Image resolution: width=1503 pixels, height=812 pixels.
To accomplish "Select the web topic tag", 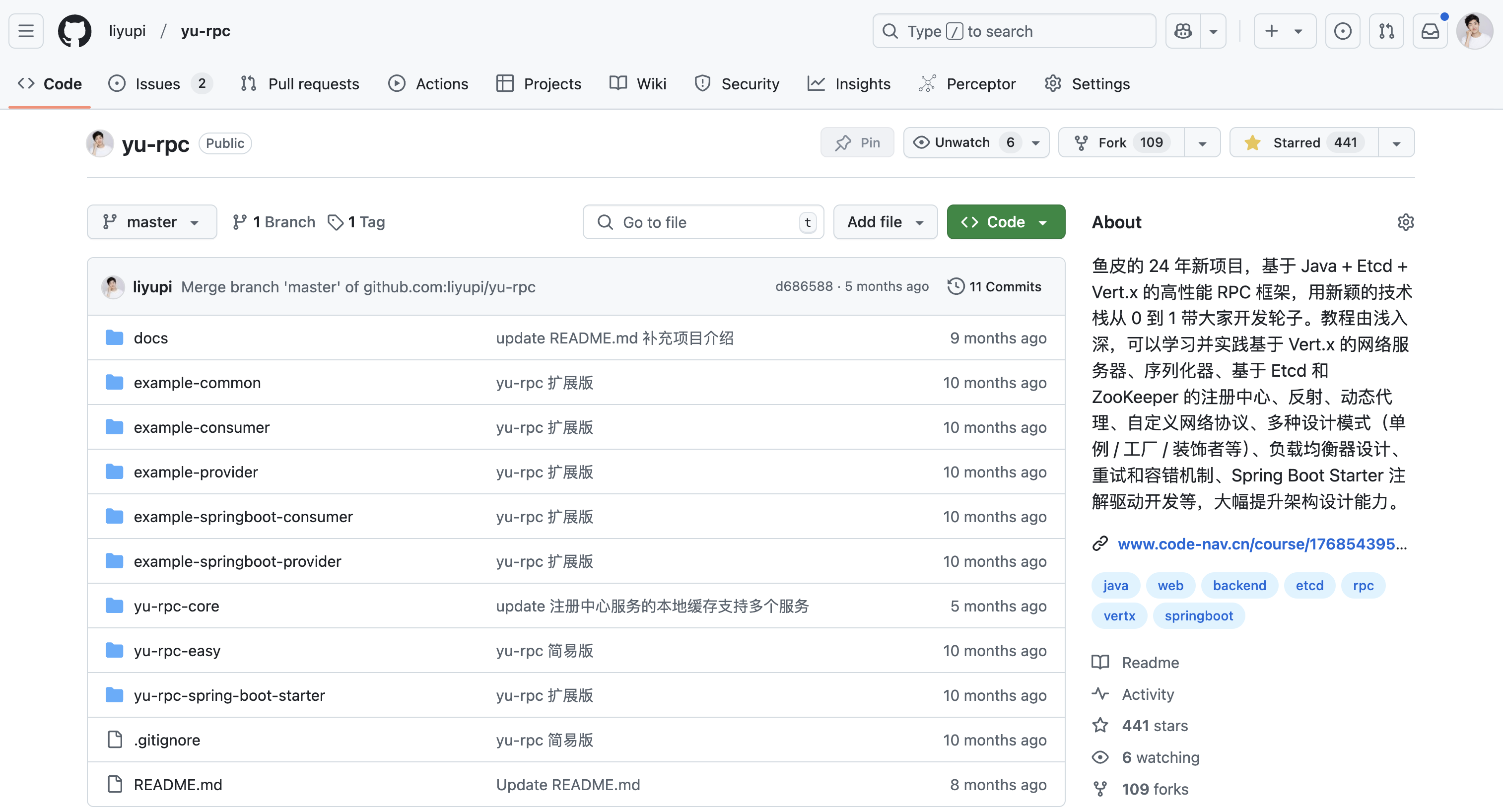I will click(x=1170, y=585).
